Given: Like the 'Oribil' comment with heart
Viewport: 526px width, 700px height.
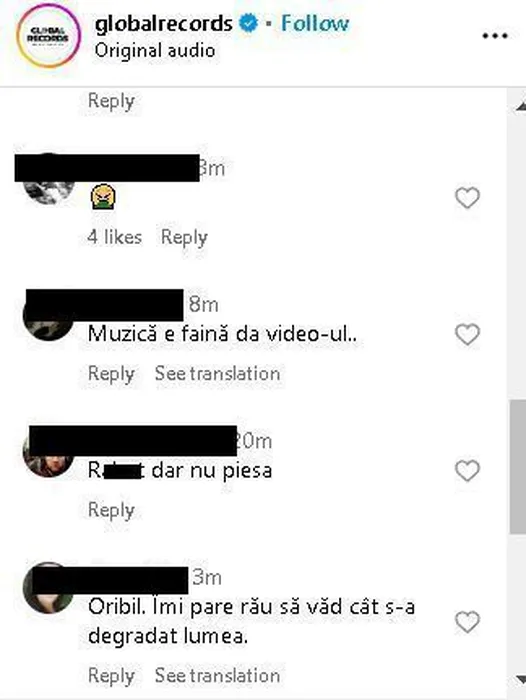Looking at the screenshot, I should (467, 622).
